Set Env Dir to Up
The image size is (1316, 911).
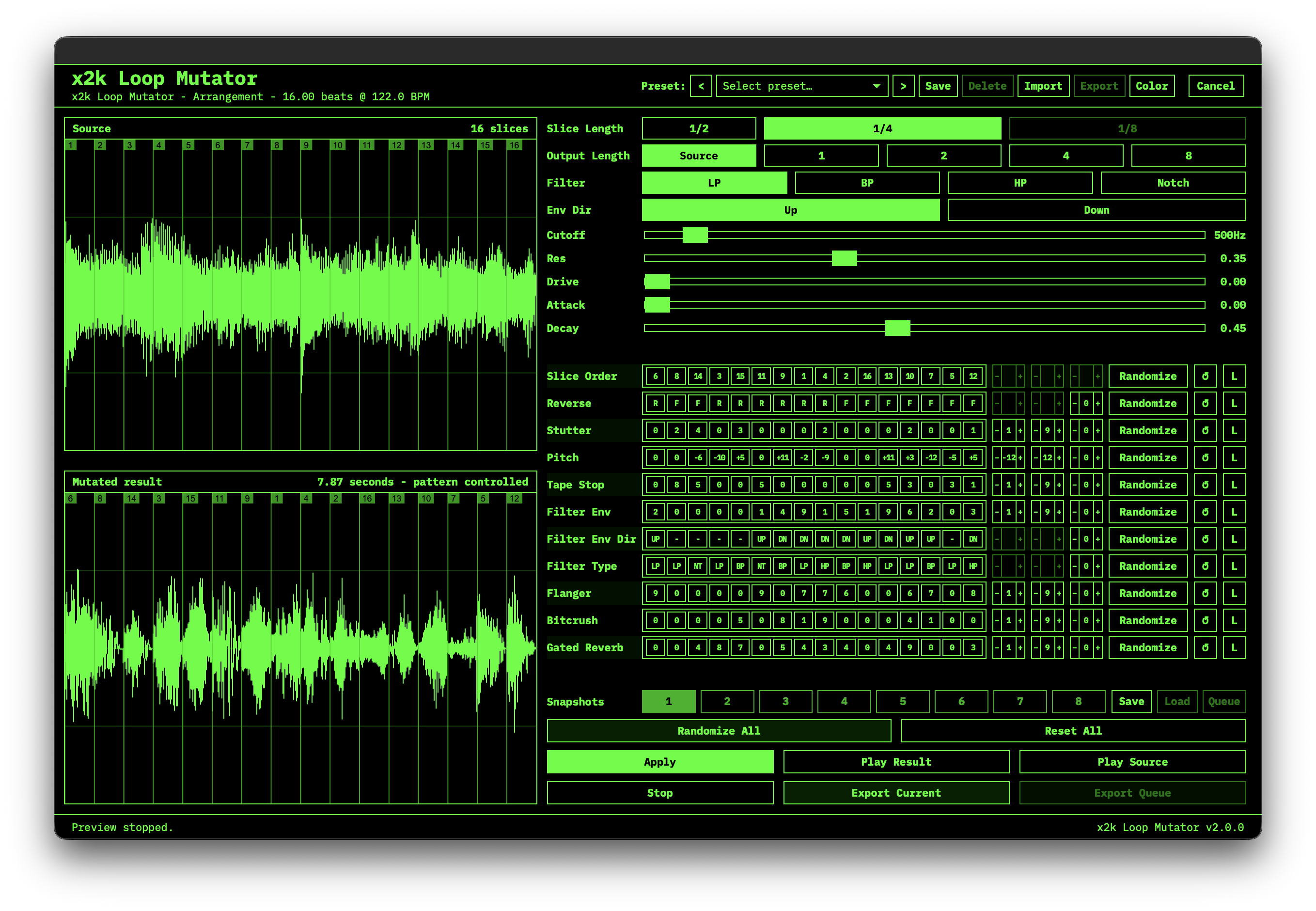click(790, 210)
